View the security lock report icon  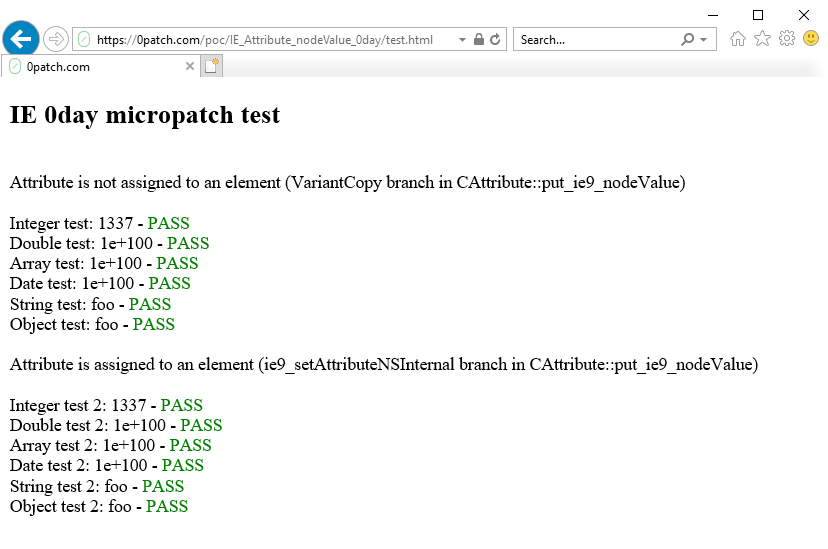(x=478, y=39)
